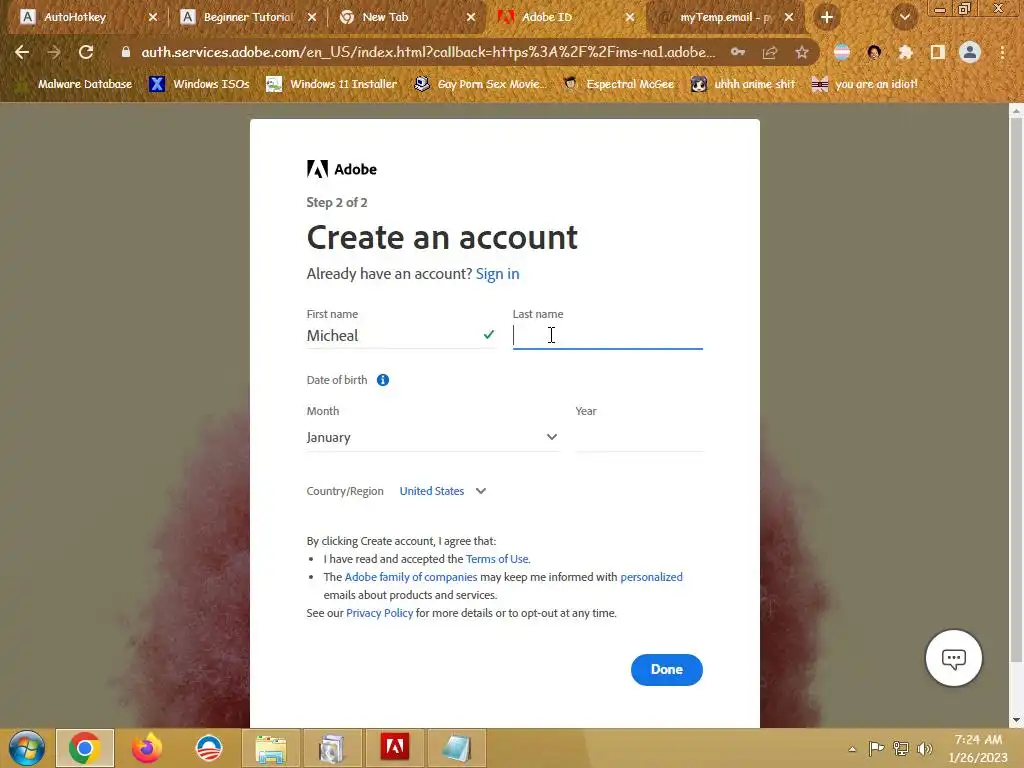Click the blue Done button

pyautogui.click(x=667, y=669)
